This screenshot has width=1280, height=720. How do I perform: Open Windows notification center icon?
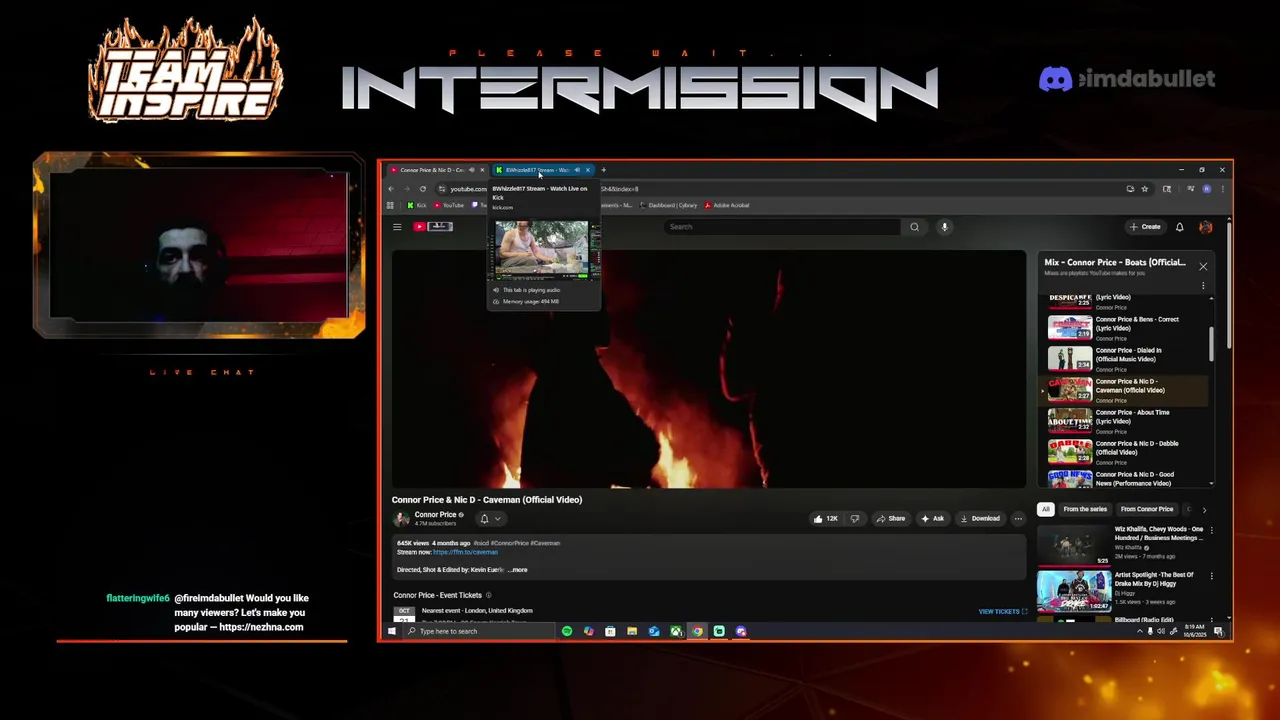click(x=1217, y=631)
